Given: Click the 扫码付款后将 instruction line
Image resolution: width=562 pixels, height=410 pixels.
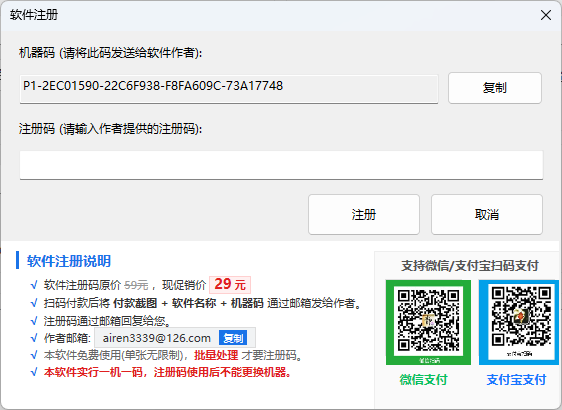Looking at the screenshot, I should pos(203,303).
